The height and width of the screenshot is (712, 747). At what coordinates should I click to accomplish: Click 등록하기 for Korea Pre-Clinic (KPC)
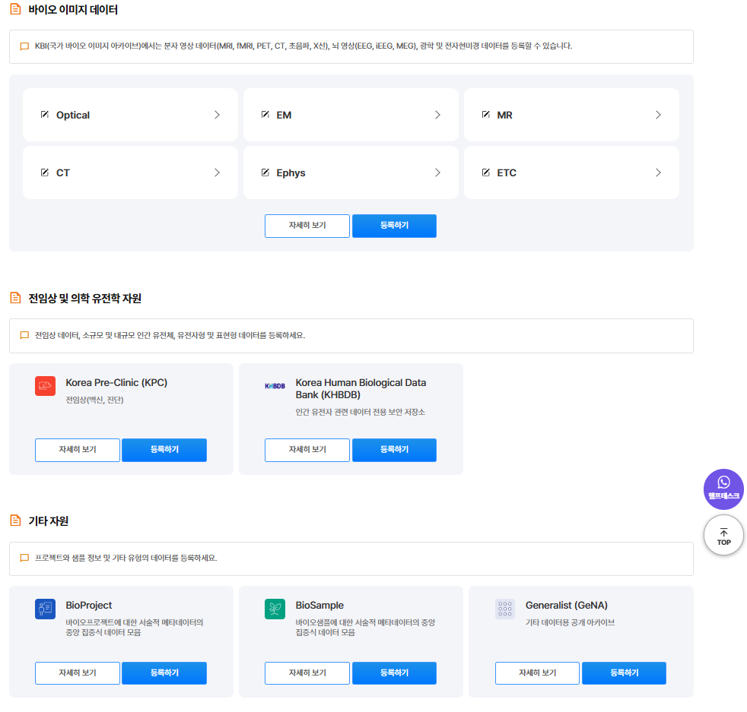click(x=164, y=450)
